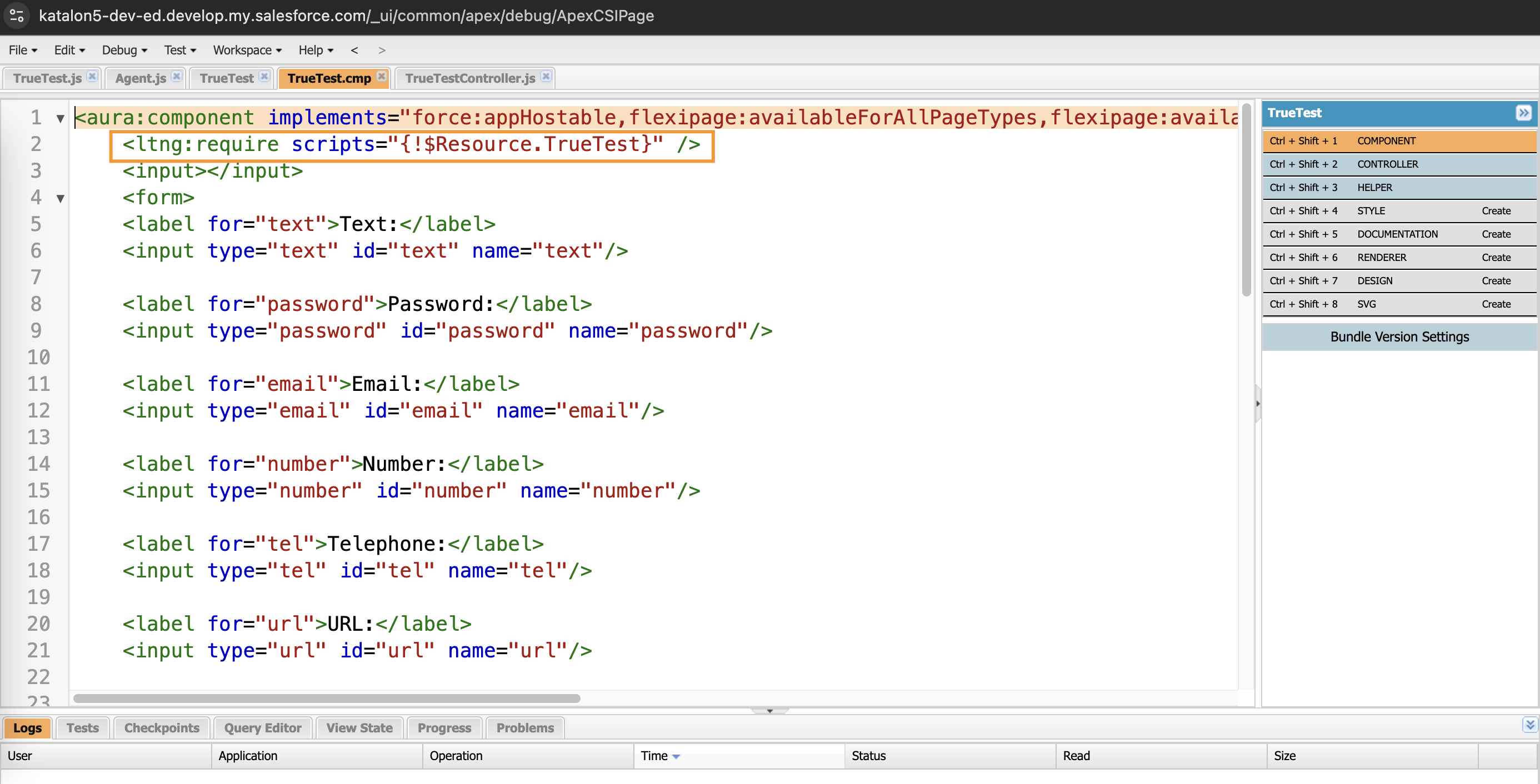Screen dimensions: 1540x784
Task: Click the Ctrl + Shift + 2 shortcut label
Action: pos(1303,164)
